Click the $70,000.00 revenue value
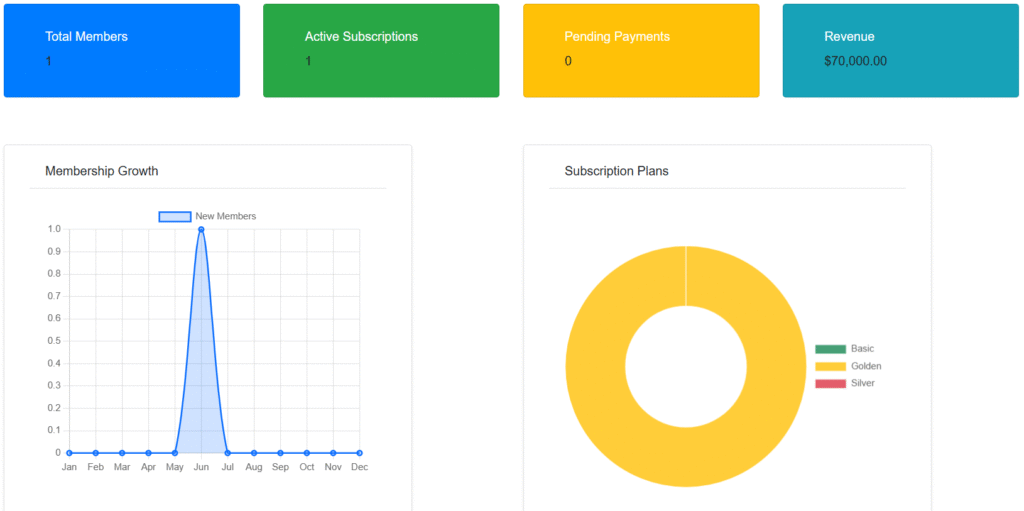1024x511 pixels. pos(856,61)
